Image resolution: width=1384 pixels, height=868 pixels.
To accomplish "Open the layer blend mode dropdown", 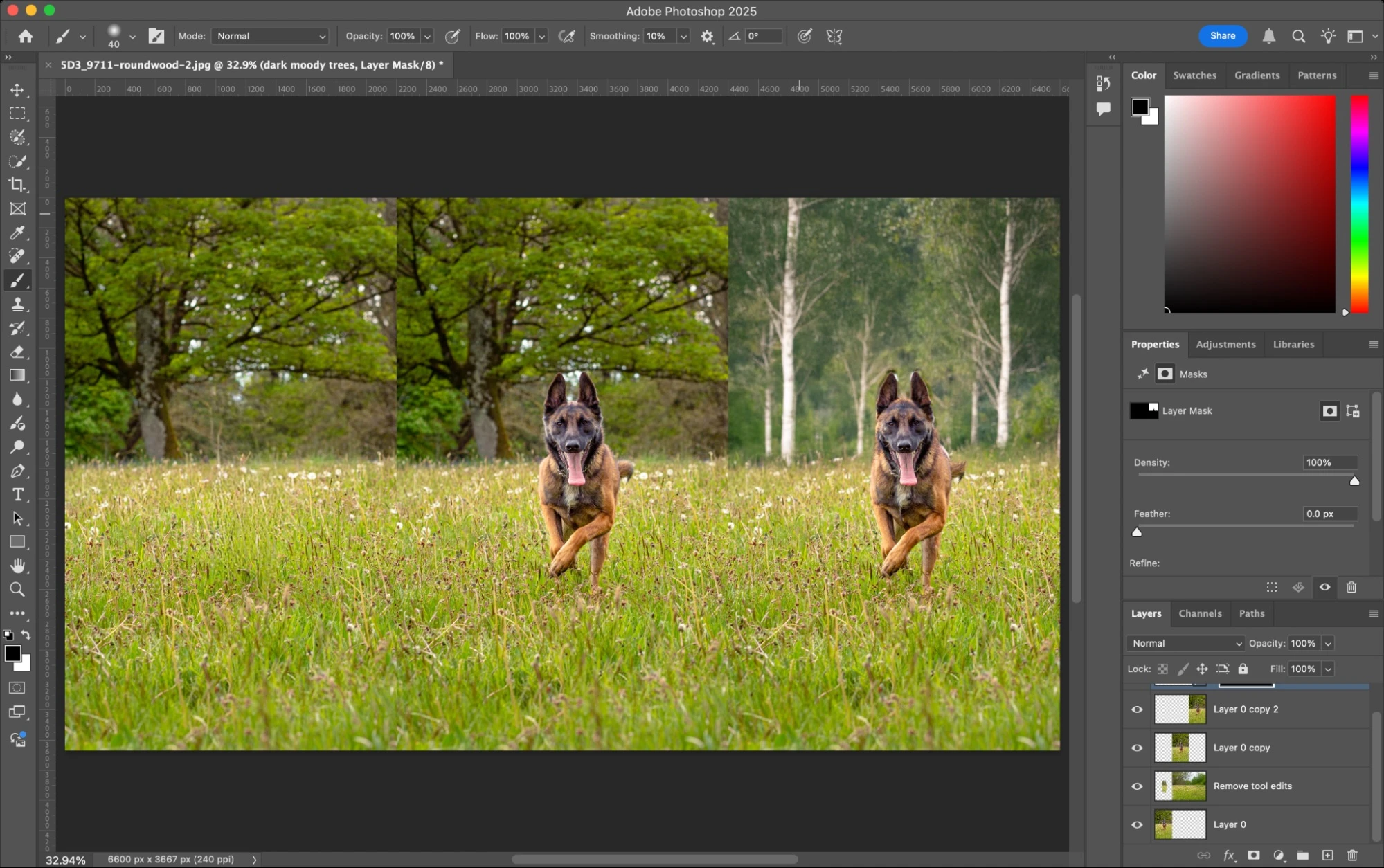I will tap(1184, 643).
